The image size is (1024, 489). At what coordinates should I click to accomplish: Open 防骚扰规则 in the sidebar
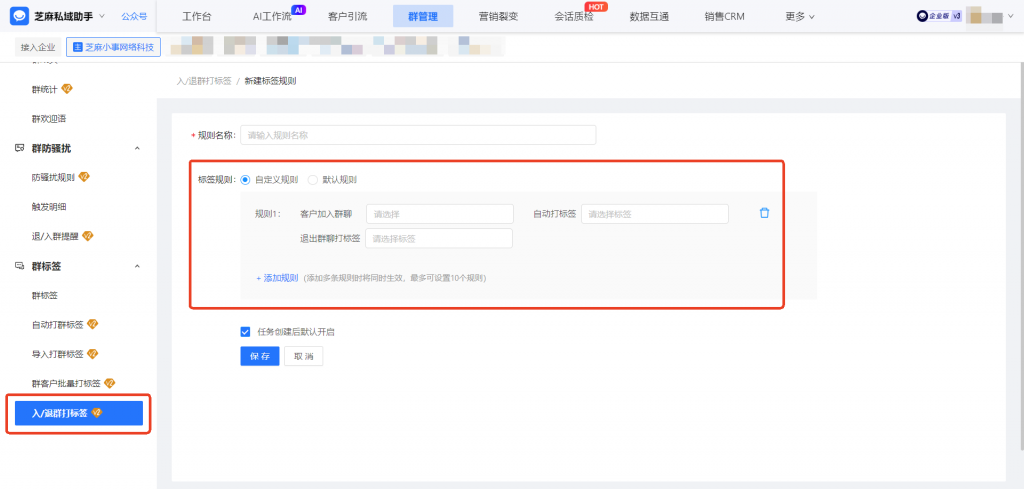(53, 177)
